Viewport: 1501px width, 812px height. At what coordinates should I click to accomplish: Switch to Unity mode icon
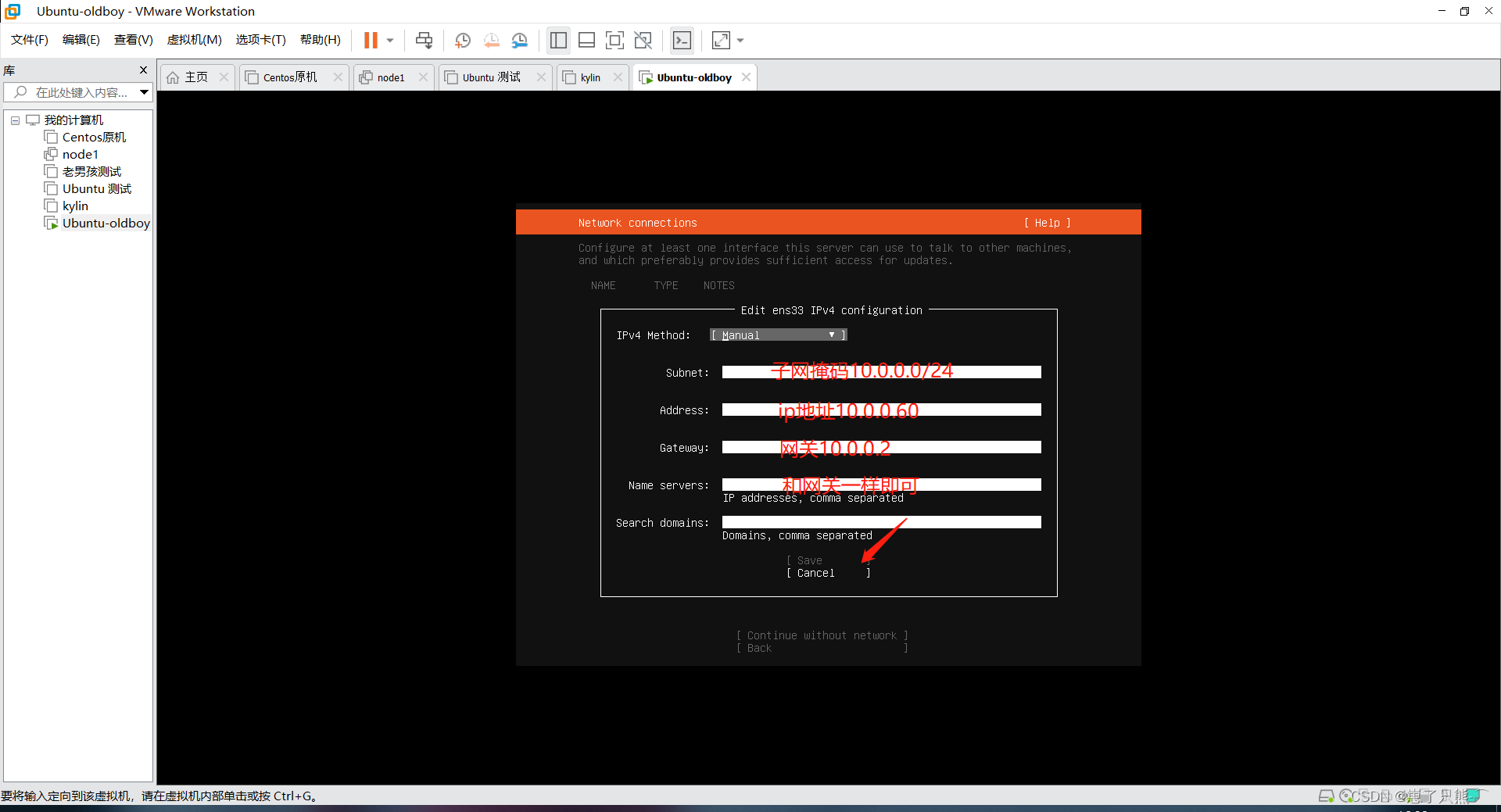pos(643,40)
